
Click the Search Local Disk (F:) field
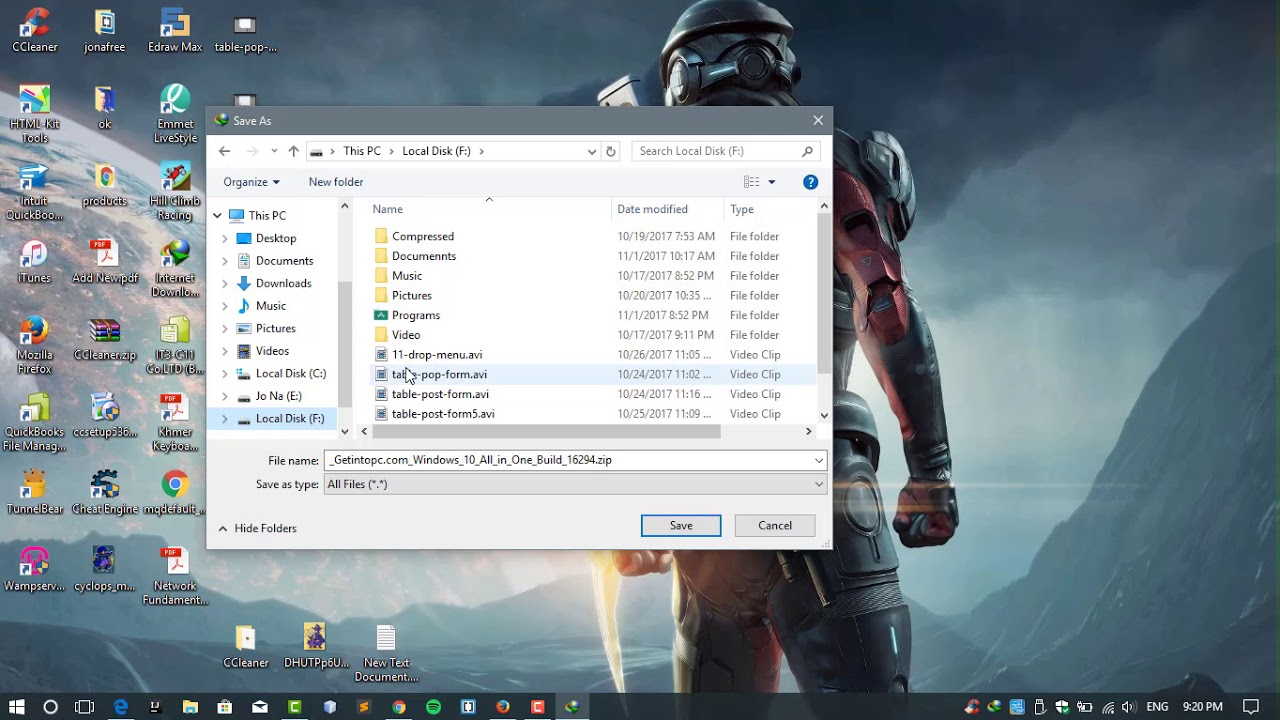(x=725, y=151)
